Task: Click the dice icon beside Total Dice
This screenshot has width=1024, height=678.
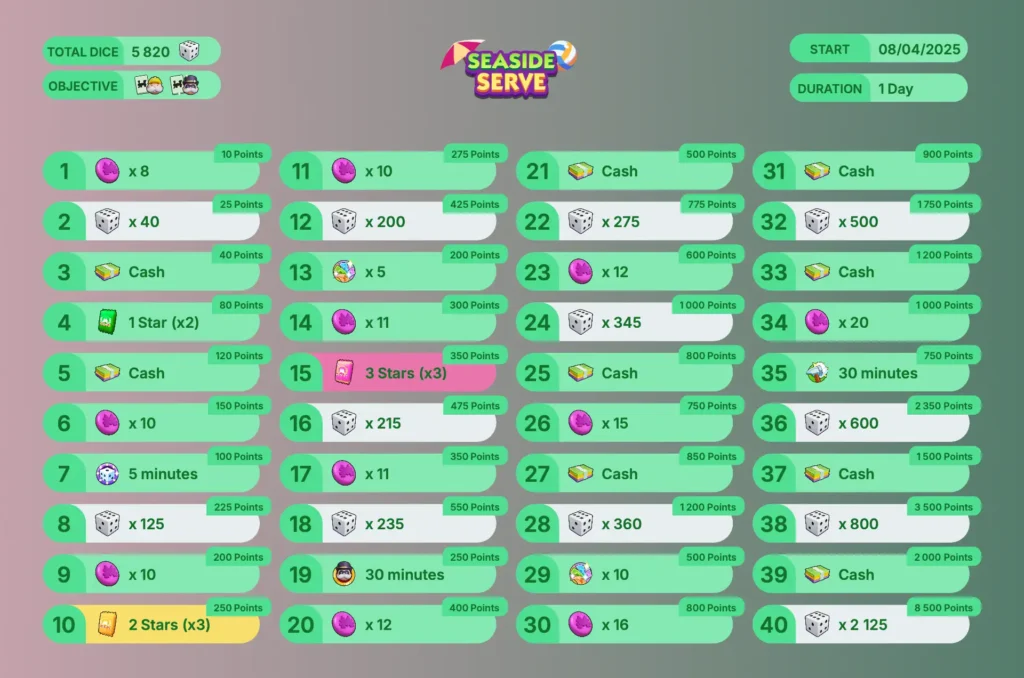Action: click(189, 51)
